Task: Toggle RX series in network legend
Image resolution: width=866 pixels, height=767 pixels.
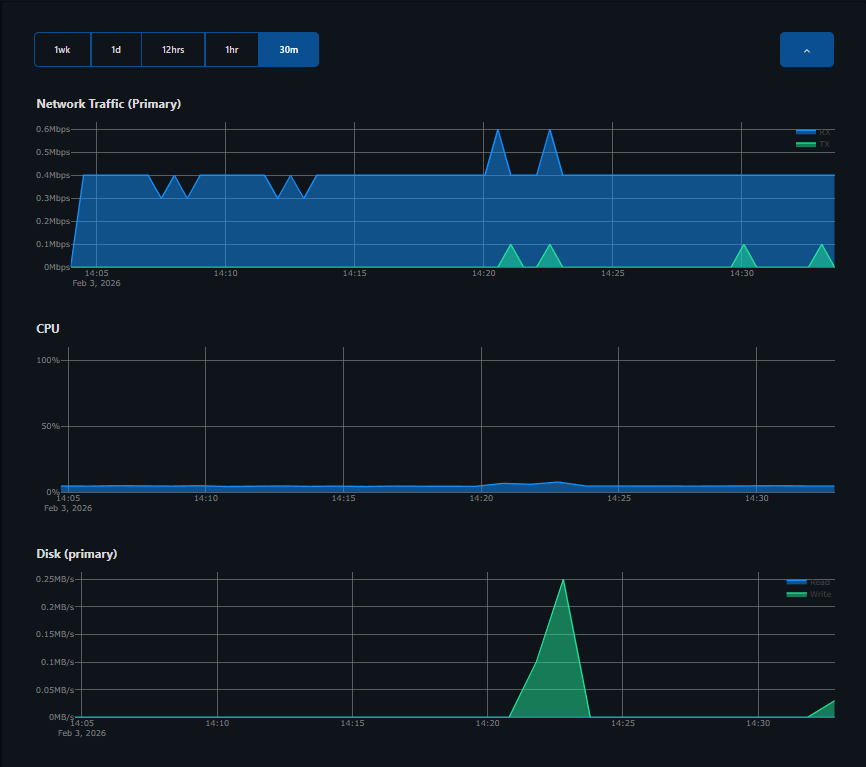Action: [x=813, y=132]
